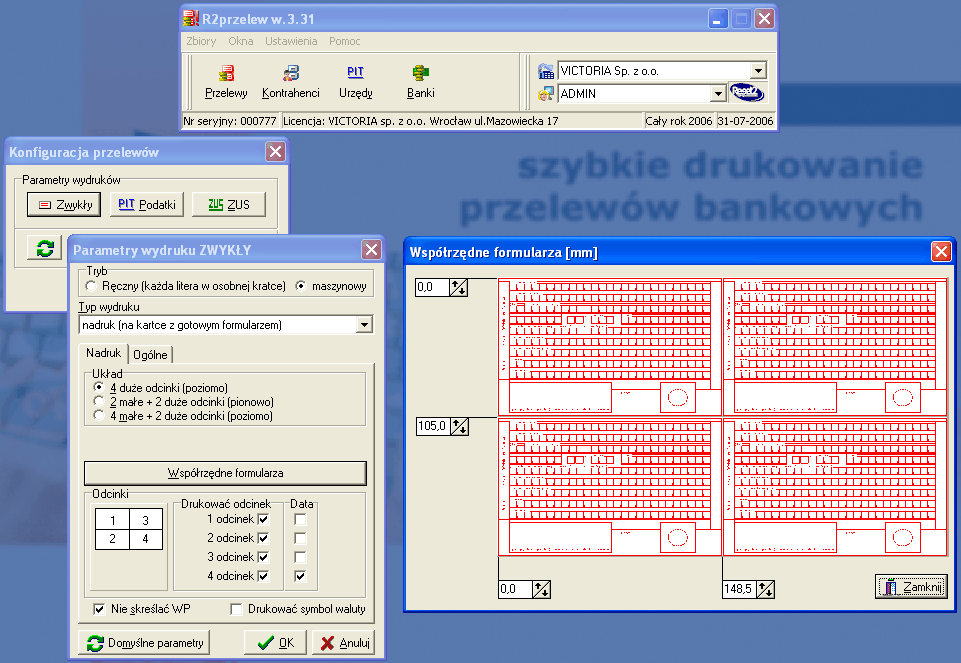
Task: Click the 148,5 coordinate field
Action: (x=740, y=589)
